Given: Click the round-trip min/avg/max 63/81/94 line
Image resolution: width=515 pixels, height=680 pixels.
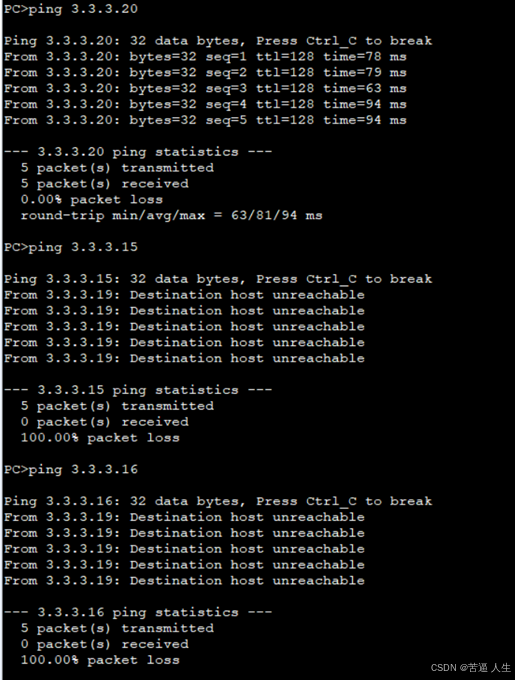Looking at the screenshot, I should click(172, 216).
